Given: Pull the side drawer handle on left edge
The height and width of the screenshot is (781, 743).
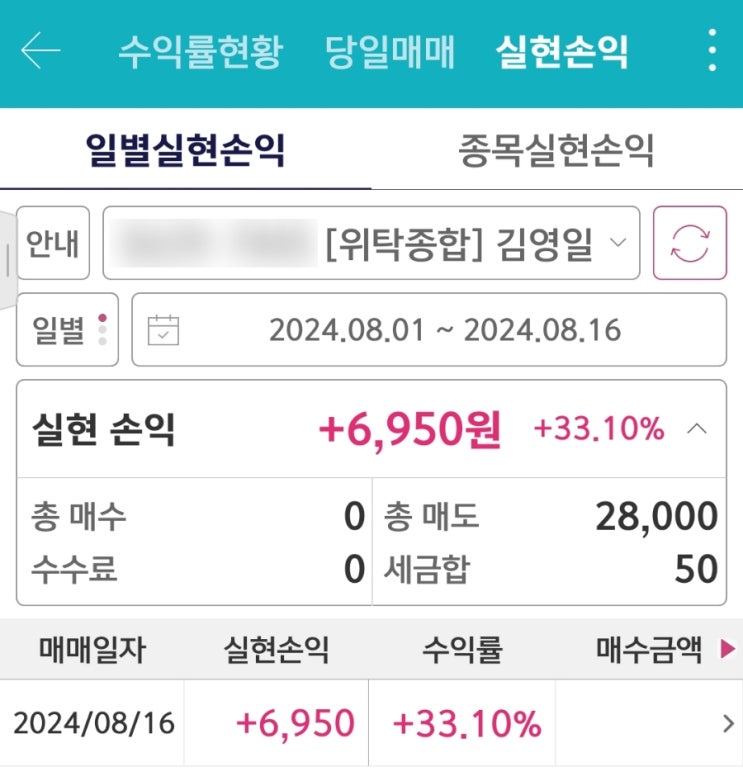Looking at the screenshot, I should tap(8, 262).
